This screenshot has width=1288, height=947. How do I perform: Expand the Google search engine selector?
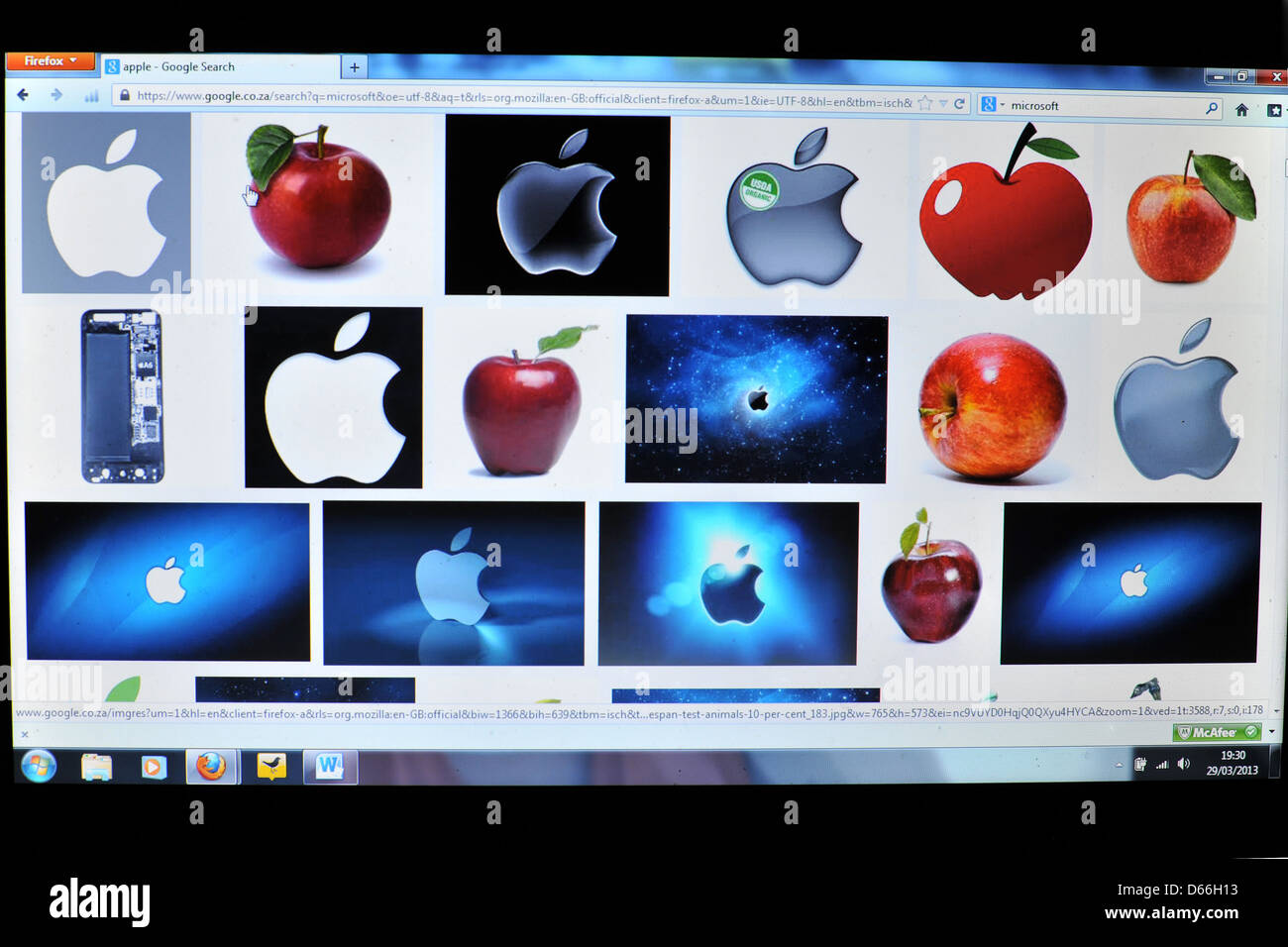(x=992, y=104)
